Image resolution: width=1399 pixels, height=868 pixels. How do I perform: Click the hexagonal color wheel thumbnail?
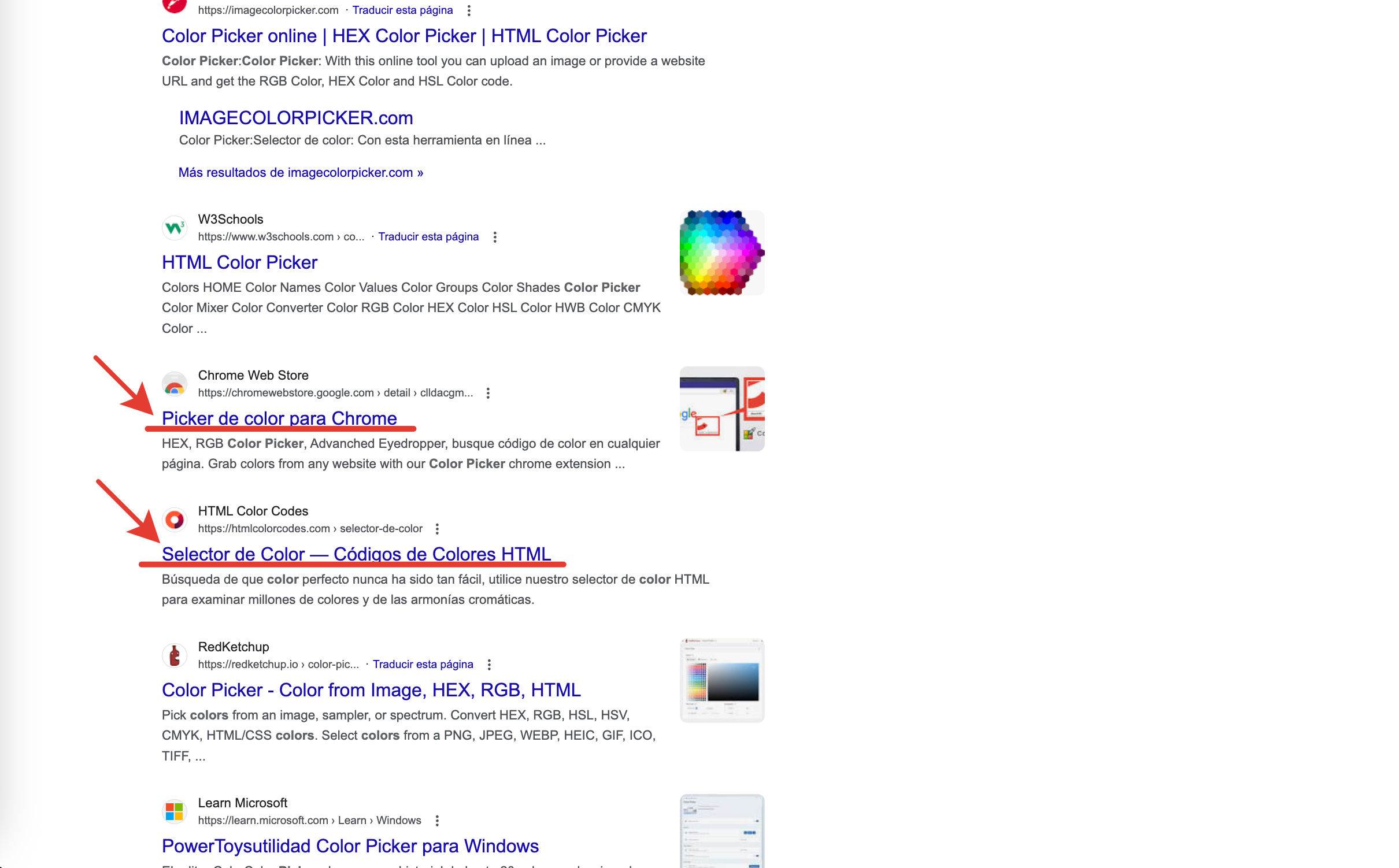721,253
